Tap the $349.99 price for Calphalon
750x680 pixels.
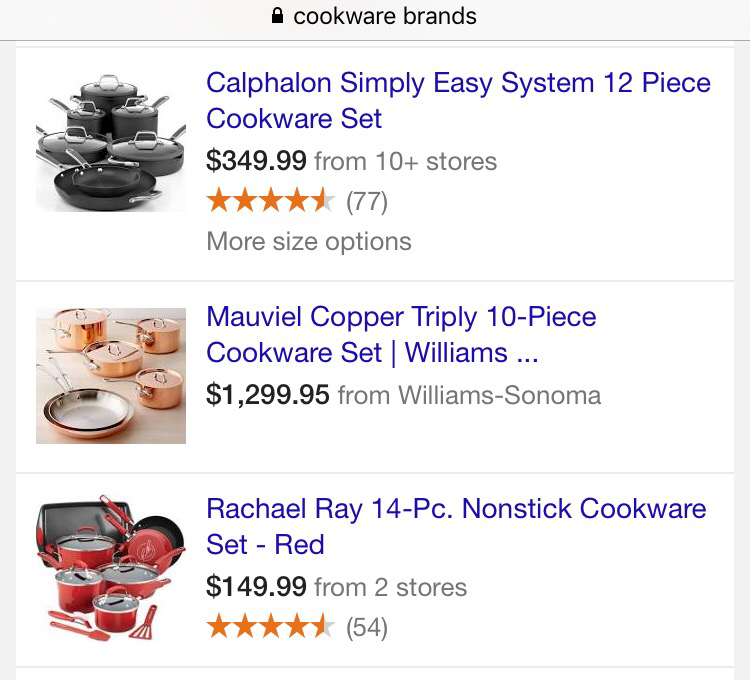[x=255, y=161]
